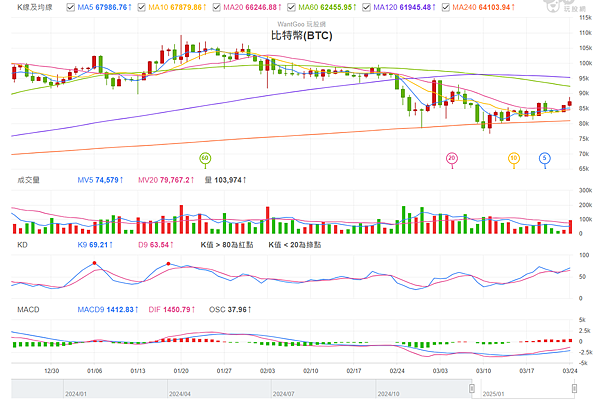Click the MA10 67879.86 value label
The image size is (600, 401).
click(x=177, y=7)
